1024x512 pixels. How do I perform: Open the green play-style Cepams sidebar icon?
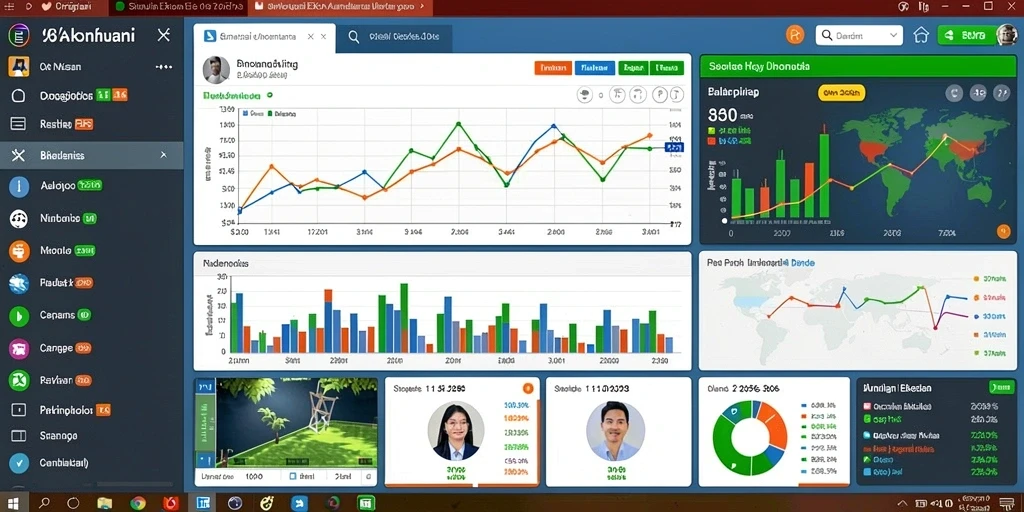coord(19,315)
